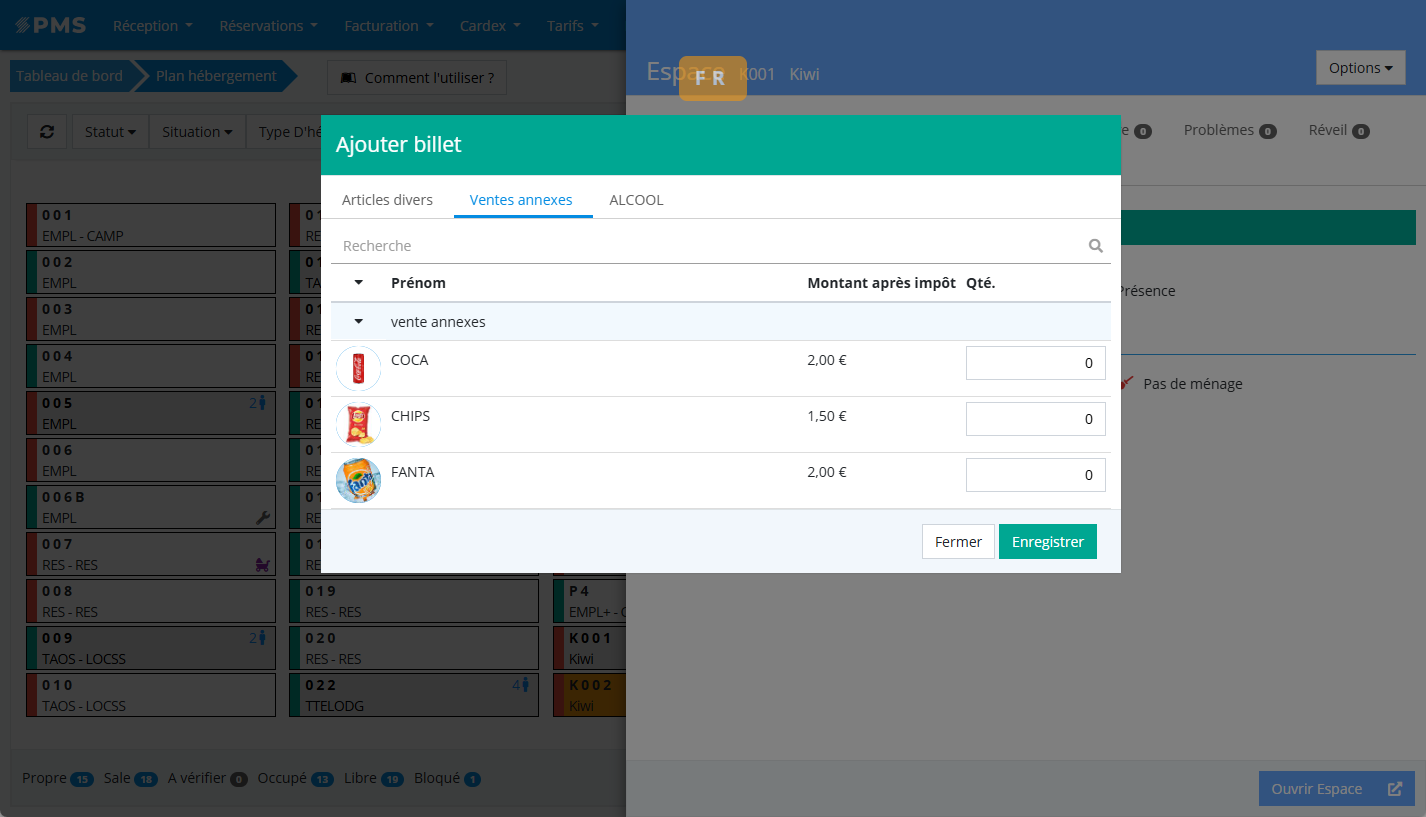Open the Statut filter dropdown
Viewport: 1426px width, 817px height.
click(110, 132)
